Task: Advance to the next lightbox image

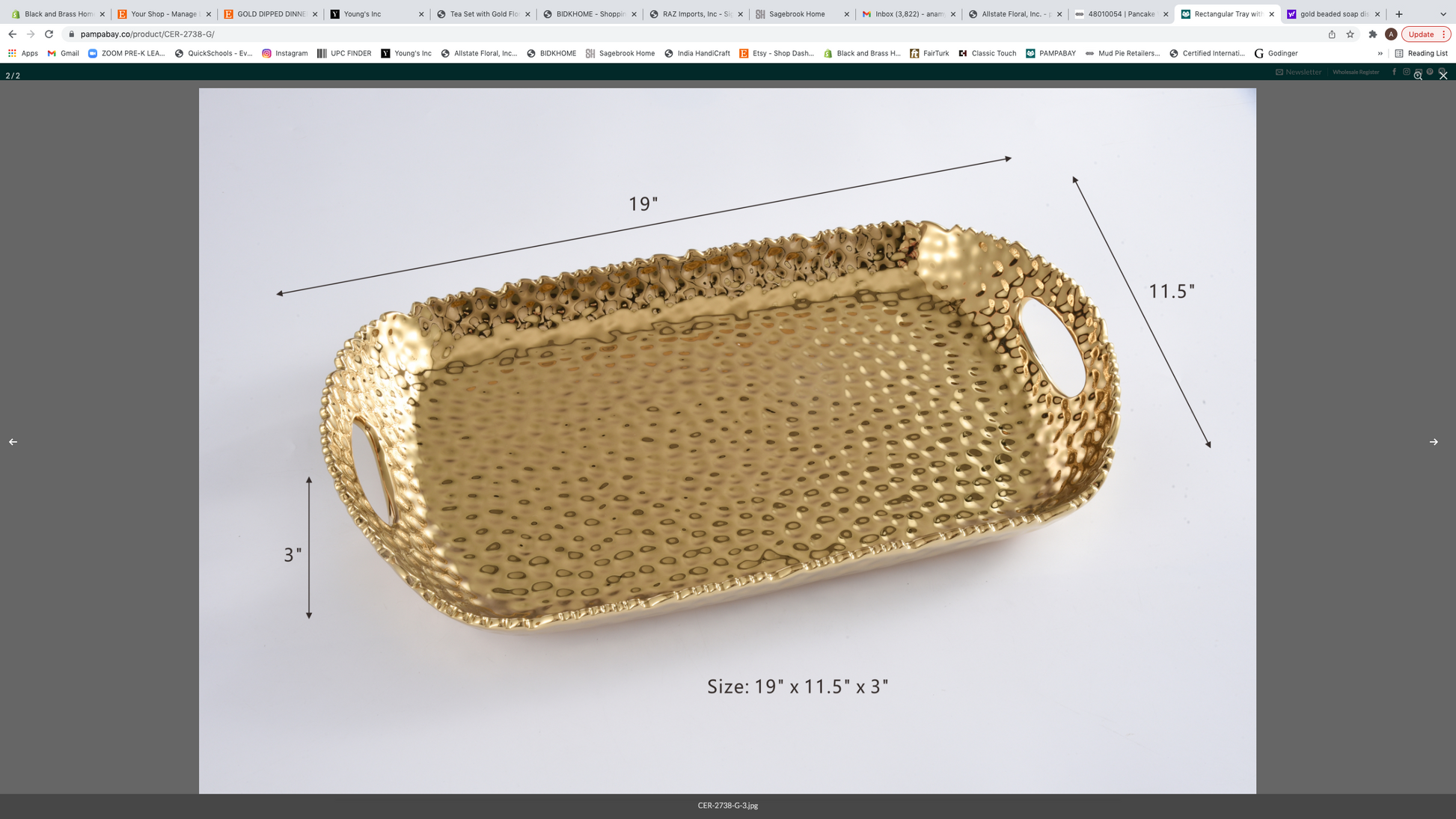Action: pos(1433,442)
